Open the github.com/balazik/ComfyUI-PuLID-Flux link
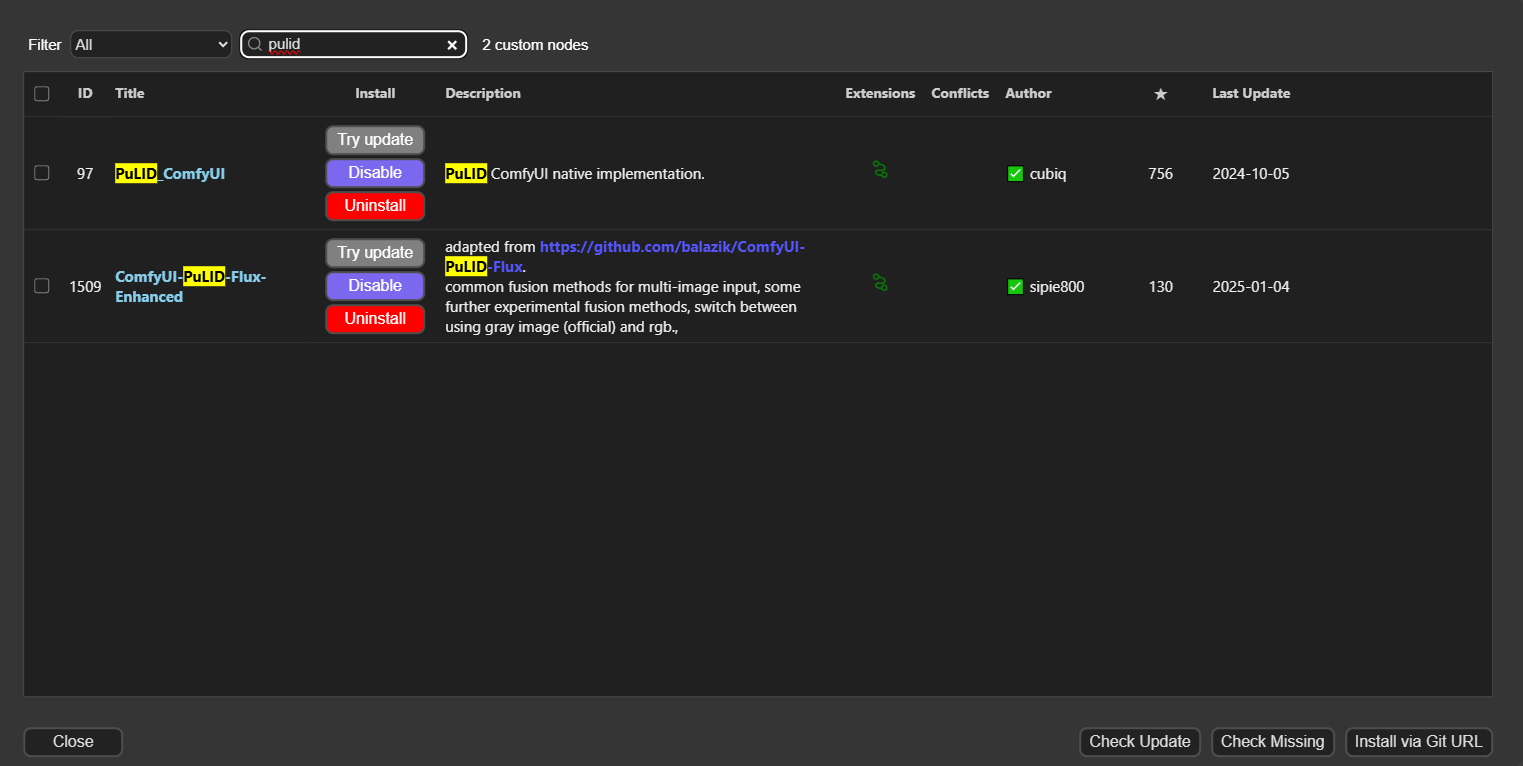The height and width of the screenshot is (766, 1523). [625, 257]
